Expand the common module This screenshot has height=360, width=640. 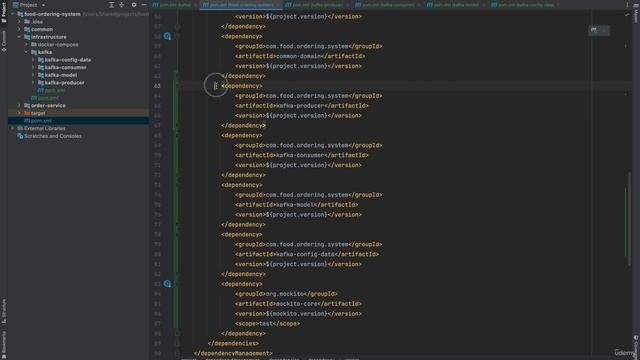click(19, 29)
